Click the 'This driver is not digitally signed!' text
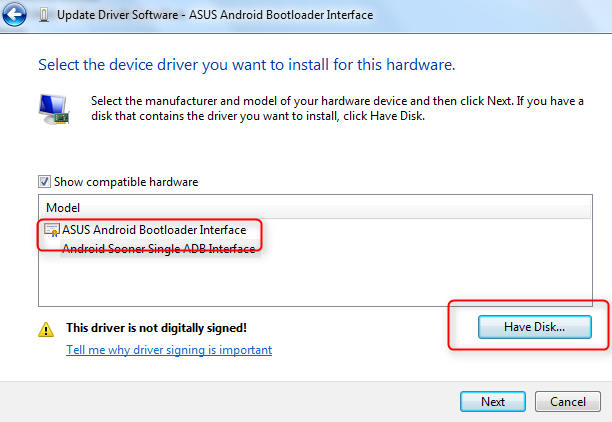Viewport: 612px width, 422px height. coord(156,328)
